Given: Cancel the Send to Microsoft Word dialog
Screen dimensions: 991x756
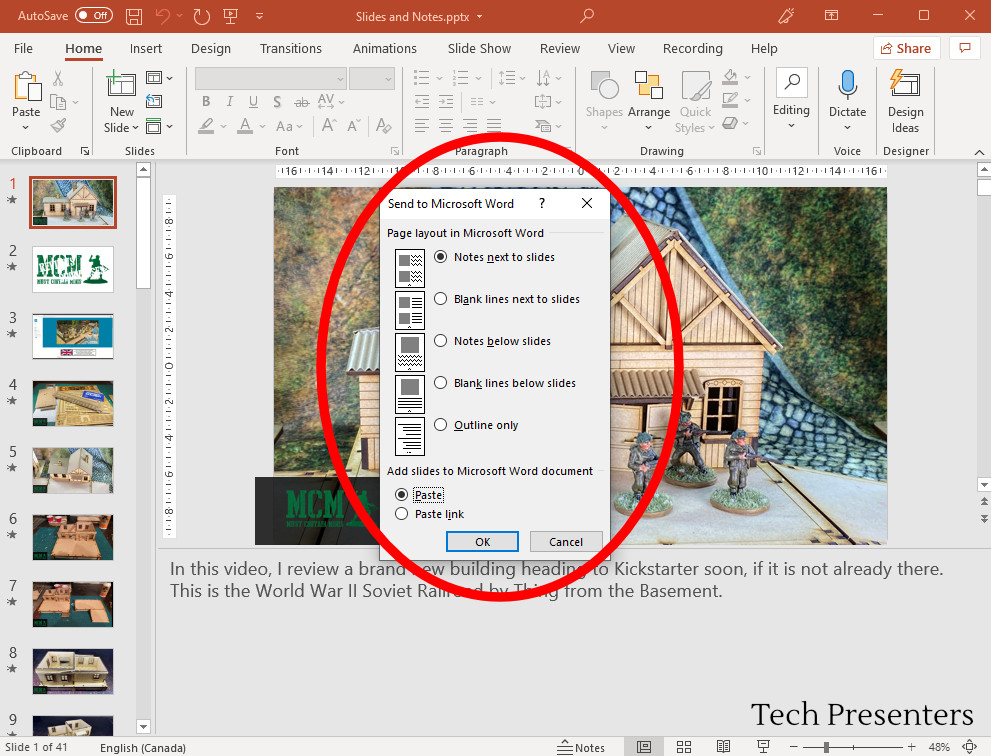Looking at the screenshot, I should [x=566, y=542].
